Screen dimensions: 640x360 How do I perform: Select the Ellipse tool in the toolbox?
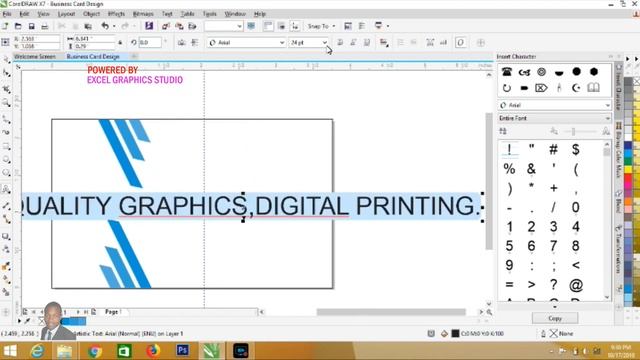click(x=6, y=160)
